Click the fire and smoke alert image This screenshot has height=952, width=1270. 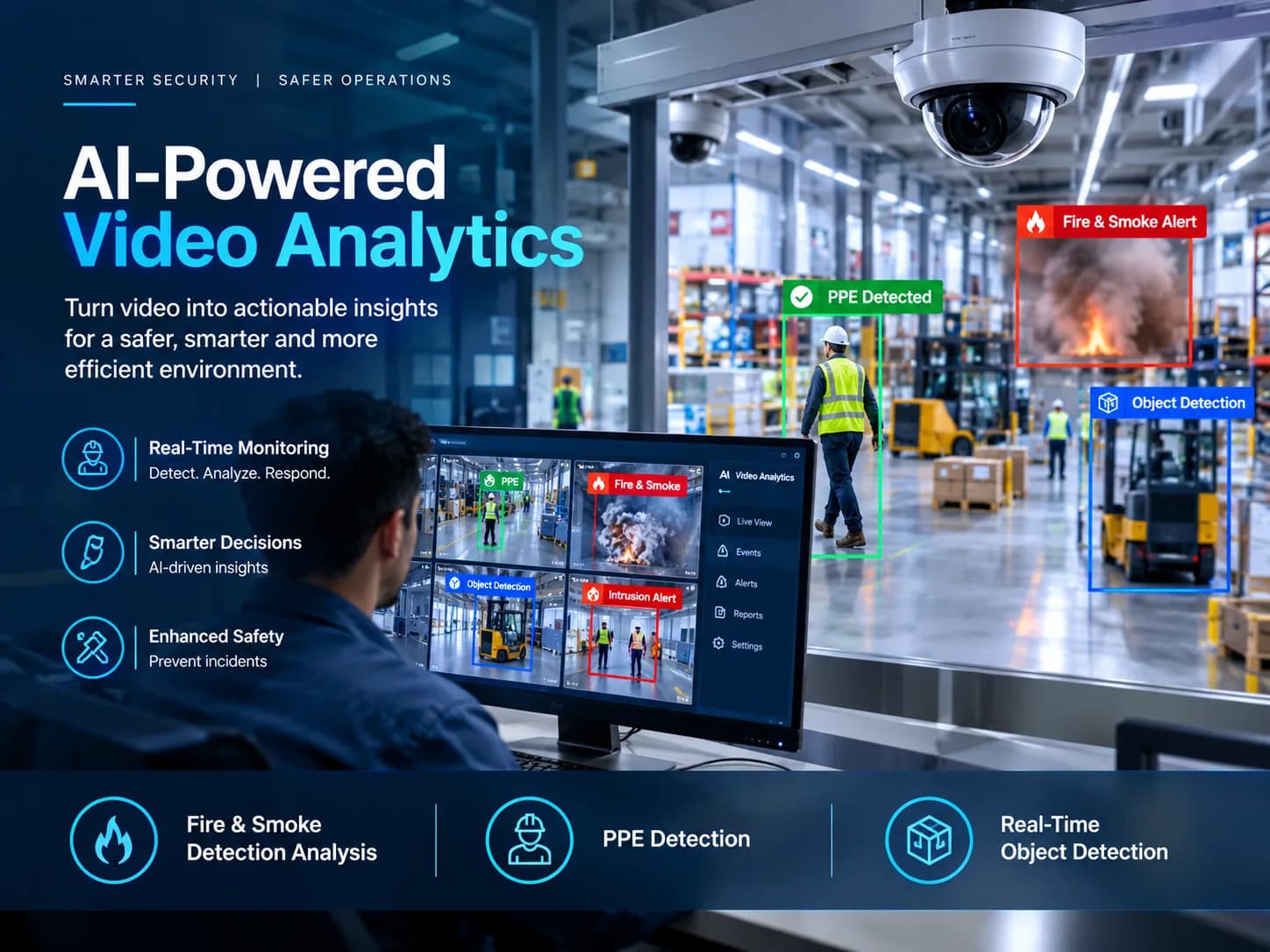[1103, 301]
